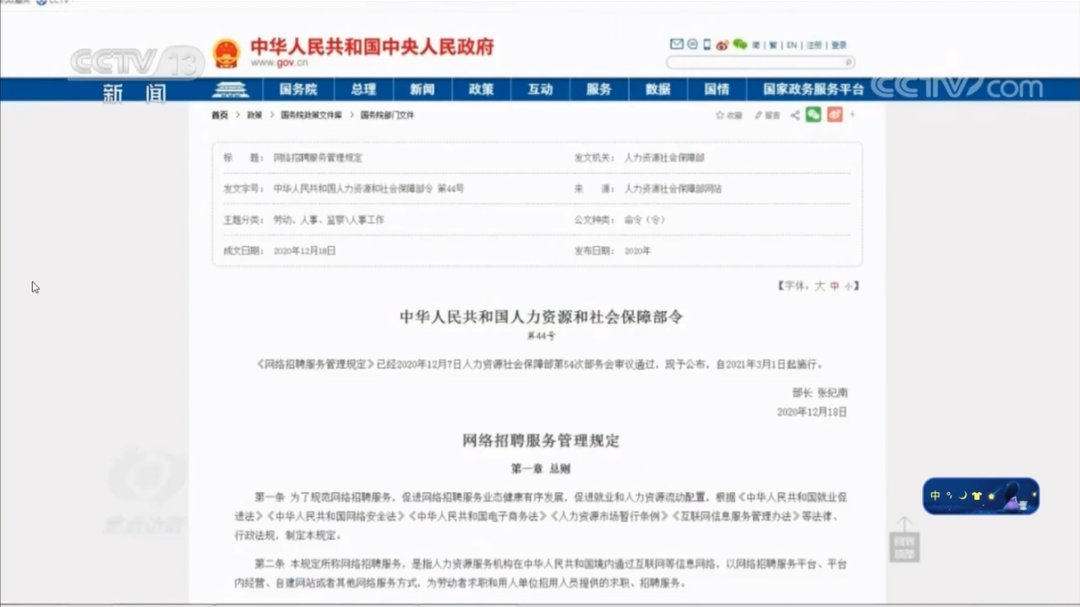This screenshot has height=607, width=1080.
Task: Click the 登录 login link
Action: [838, 45]
